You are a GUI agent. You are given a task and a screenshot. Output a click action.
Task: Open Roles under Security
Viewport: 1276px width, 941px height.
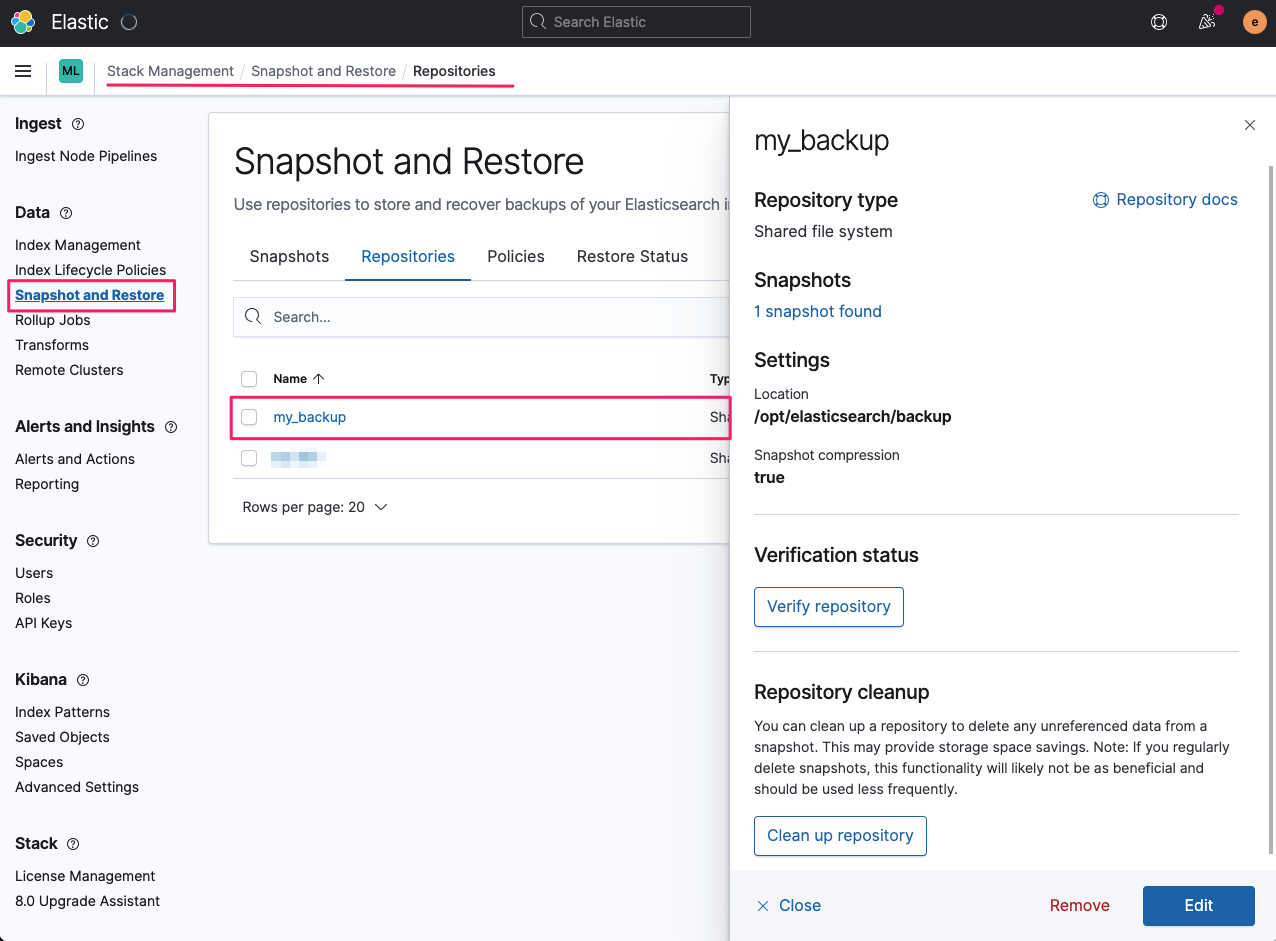(x=33, y=598)
